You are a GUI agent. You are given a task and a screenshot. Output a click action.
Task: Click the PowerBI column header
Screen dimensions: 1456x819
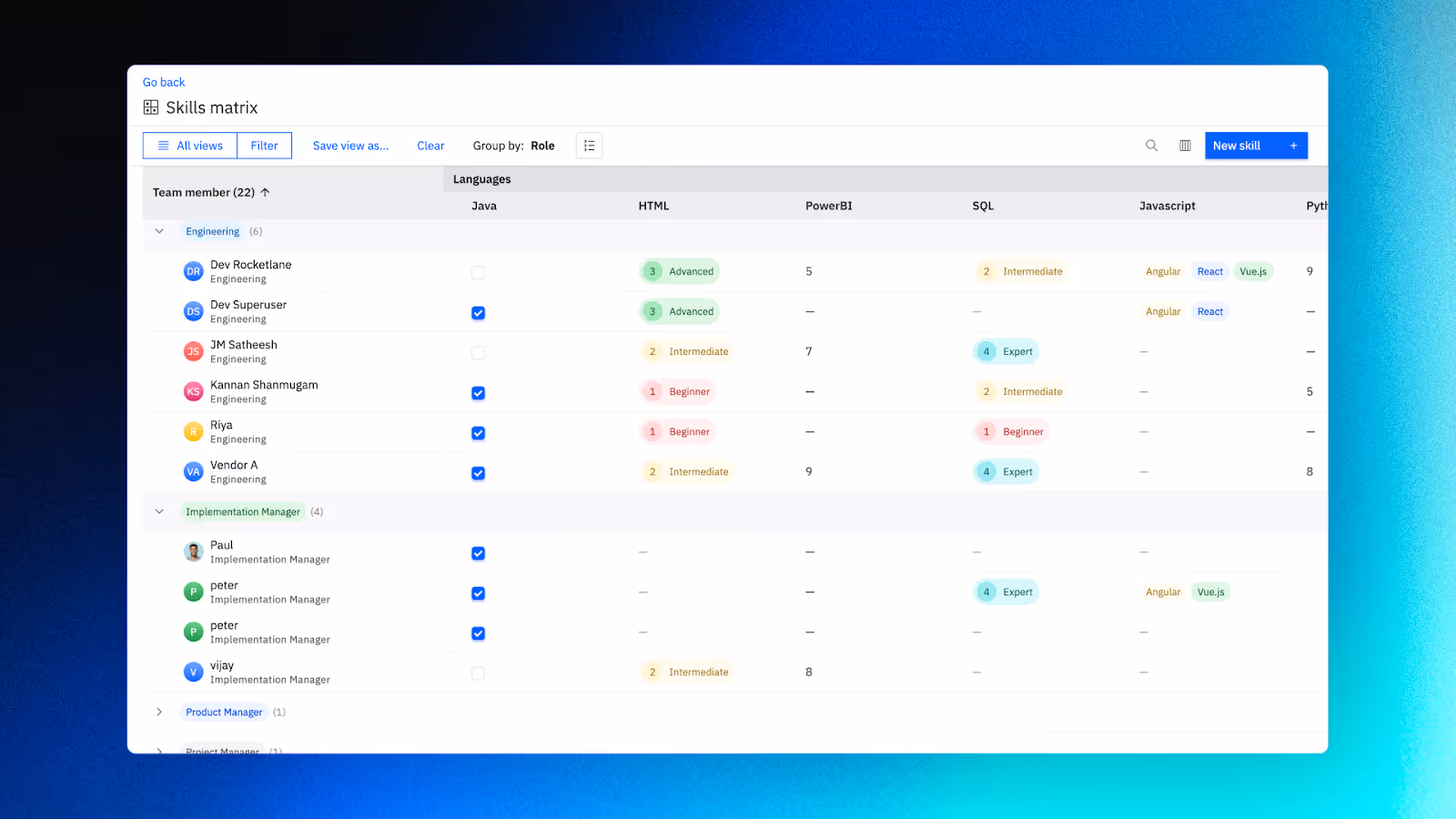[829, 206]
